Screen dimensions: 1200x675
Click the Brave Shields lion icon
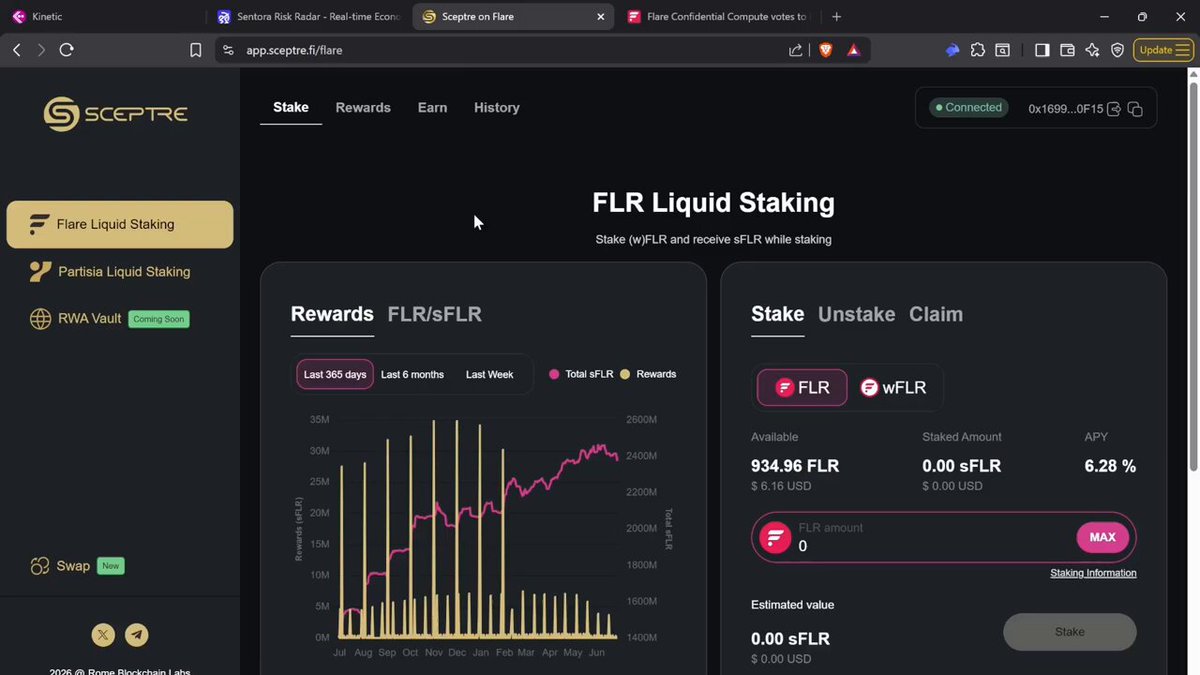pyautogui.click(x=825, y=50)
